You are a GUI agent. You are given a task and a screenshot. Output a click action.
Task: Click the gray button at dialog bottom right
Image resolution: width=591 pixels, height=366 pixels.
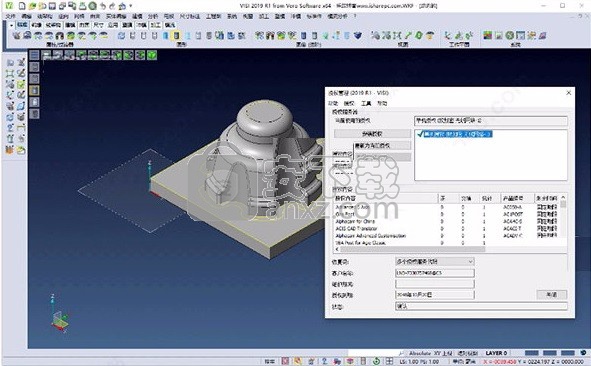[x=551, y=294]
